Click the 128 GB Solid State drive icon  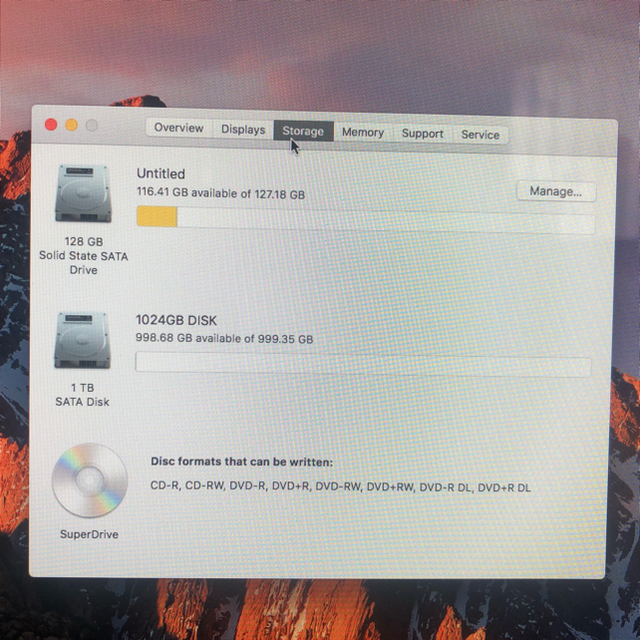point(83,193)
